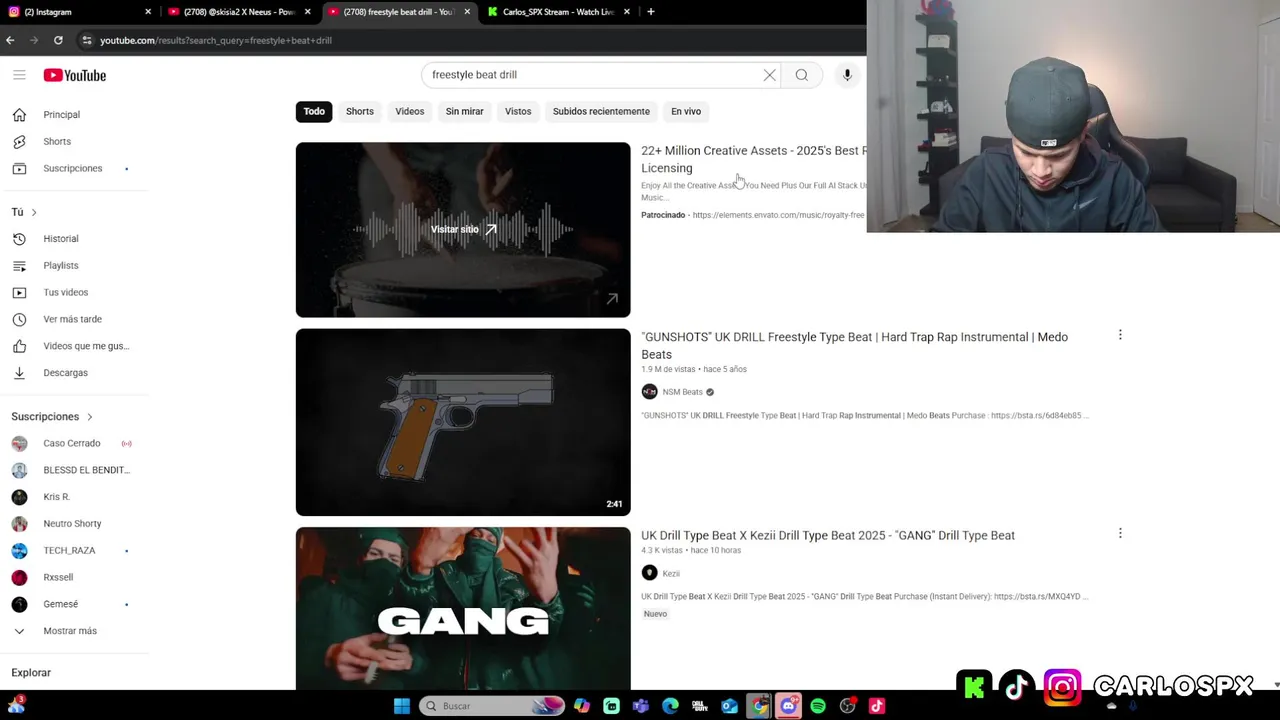This screenshot has height=720, width=1280.
Task: Select the Sin mirar filter chip
Action: click(x=464, y=111)
